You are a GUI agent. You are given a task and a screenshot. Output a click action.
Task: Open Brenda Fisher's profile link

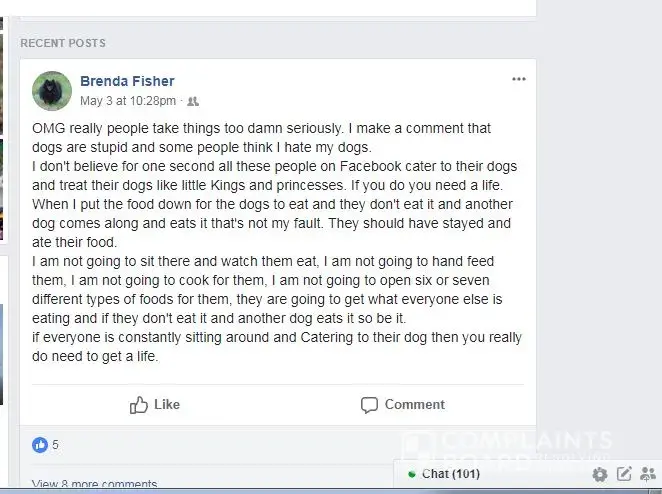[127, 81]
